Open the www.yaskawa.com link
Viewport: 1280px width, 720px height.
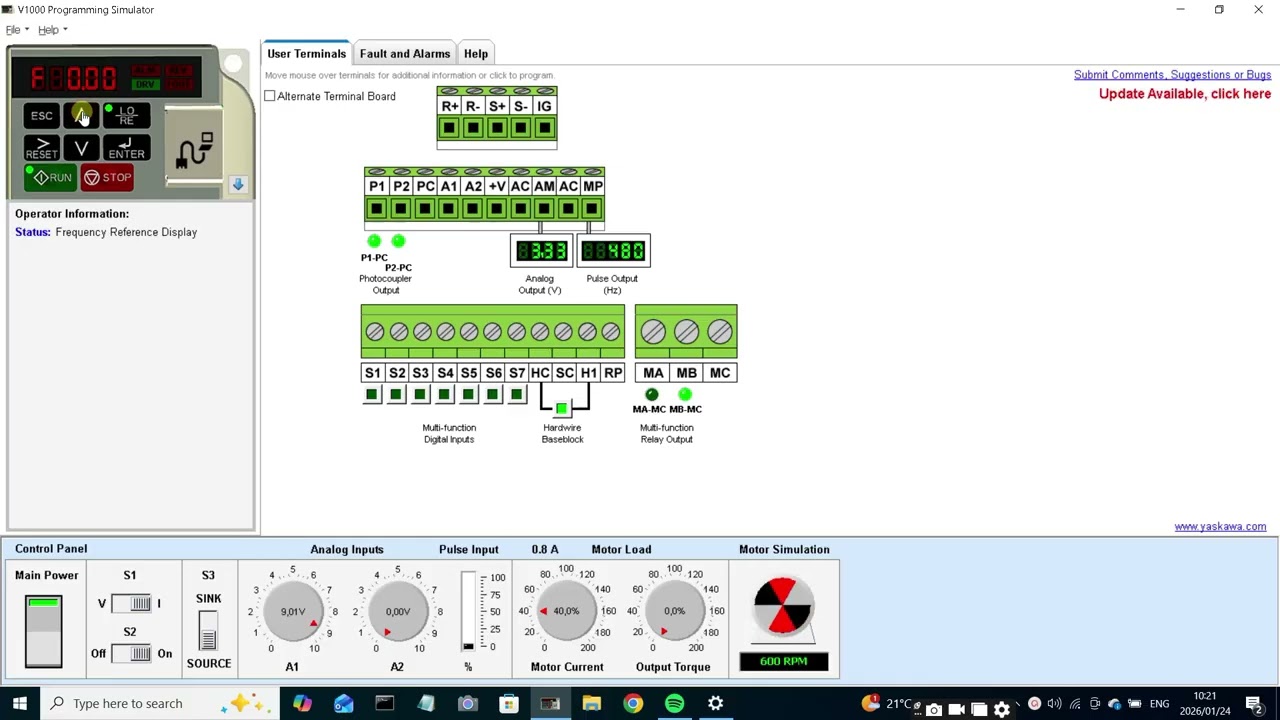[x=1220, y=526]
